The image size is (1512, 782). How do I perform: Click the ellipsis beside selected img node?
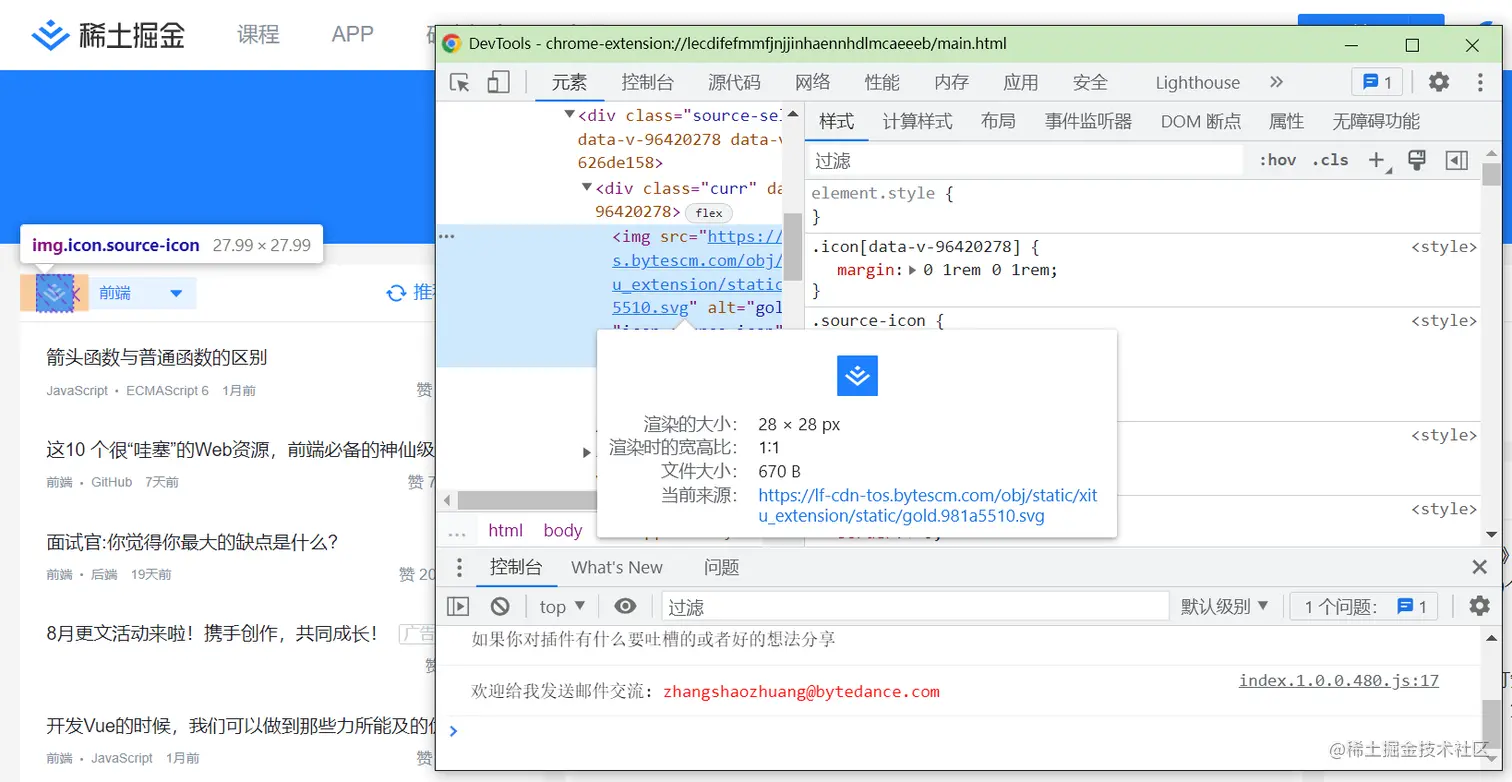coord(447,237)
